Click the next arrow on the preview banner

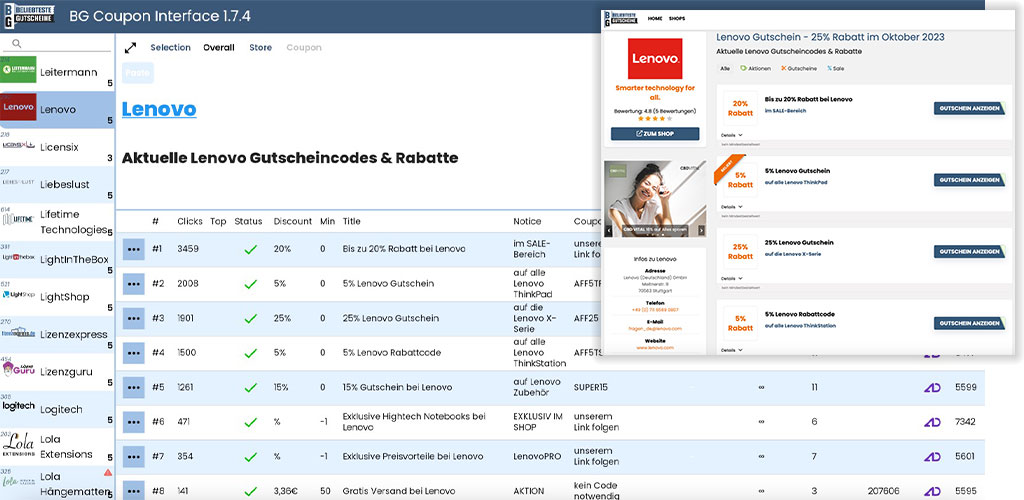click(701, 230)
